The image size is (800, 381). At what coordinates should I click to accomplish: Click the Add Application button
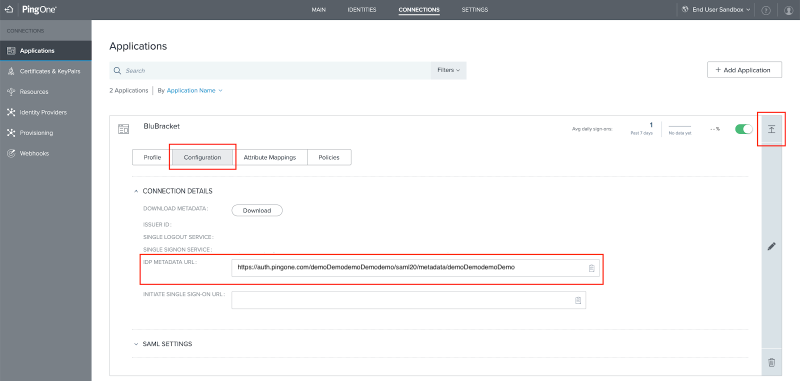click(x=744, y=70)
